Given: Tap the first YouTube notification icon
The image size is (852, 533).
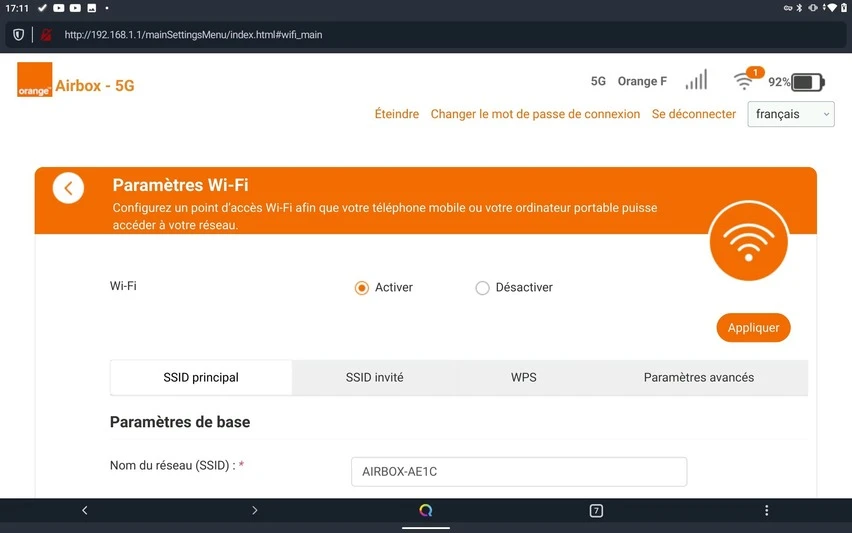Looking at the screenshot, I should pyautogui.click(x=59, y=8).
